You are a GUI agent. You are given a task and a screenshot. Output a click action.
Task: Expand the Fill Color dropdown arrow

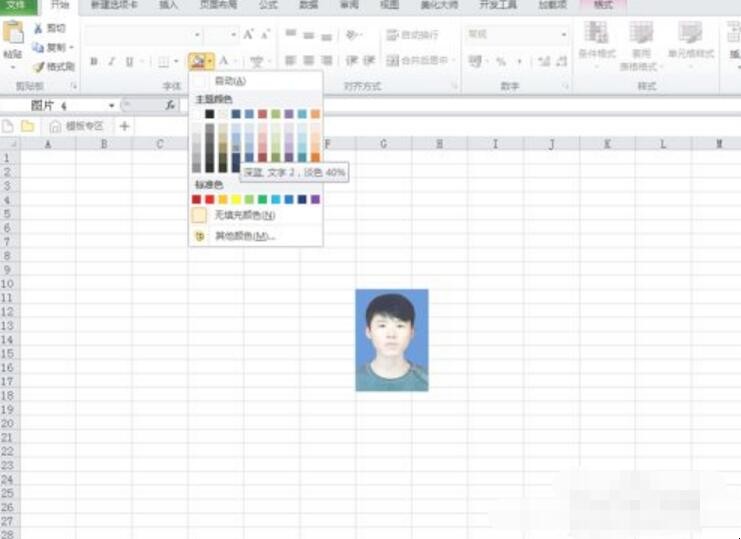[x=210, y=61]
